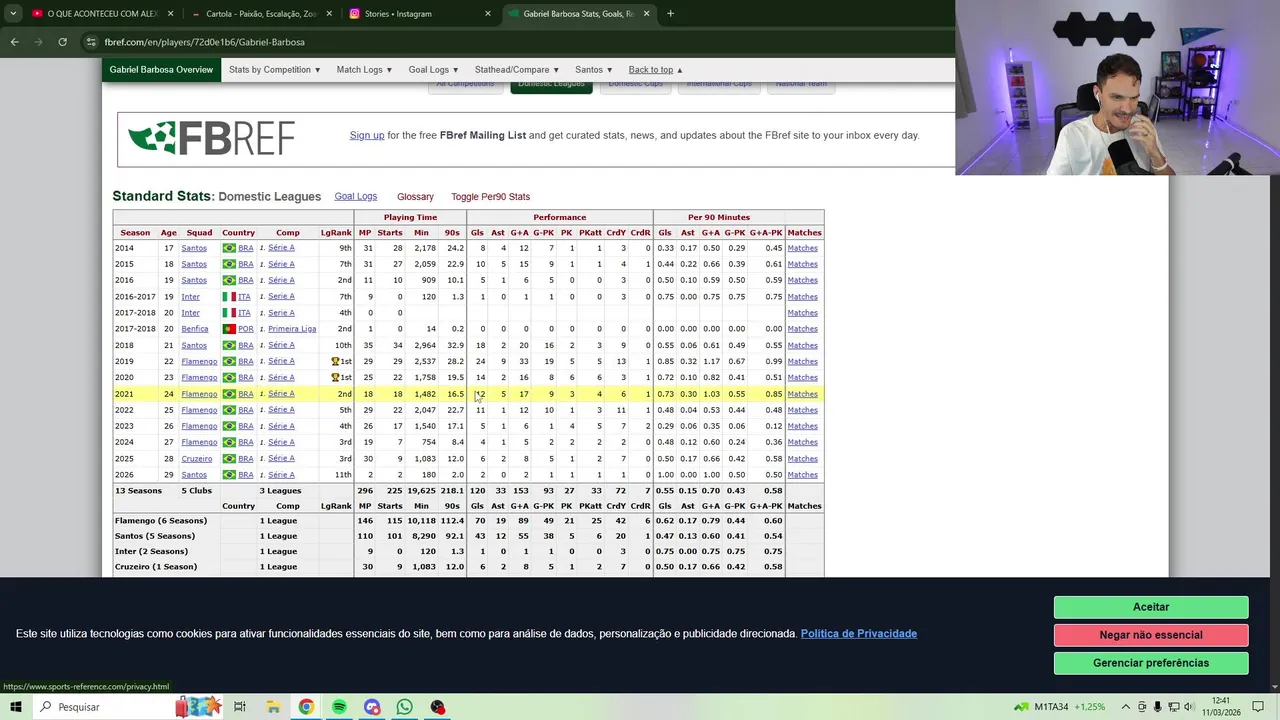The width and height of the screenshot is (1280, 720).
Task: Click the FBREF logo
Action: (211, 138)
